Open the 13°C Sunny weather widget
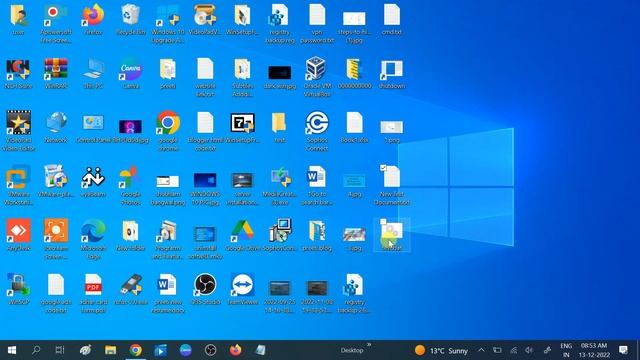 (441, 350)
